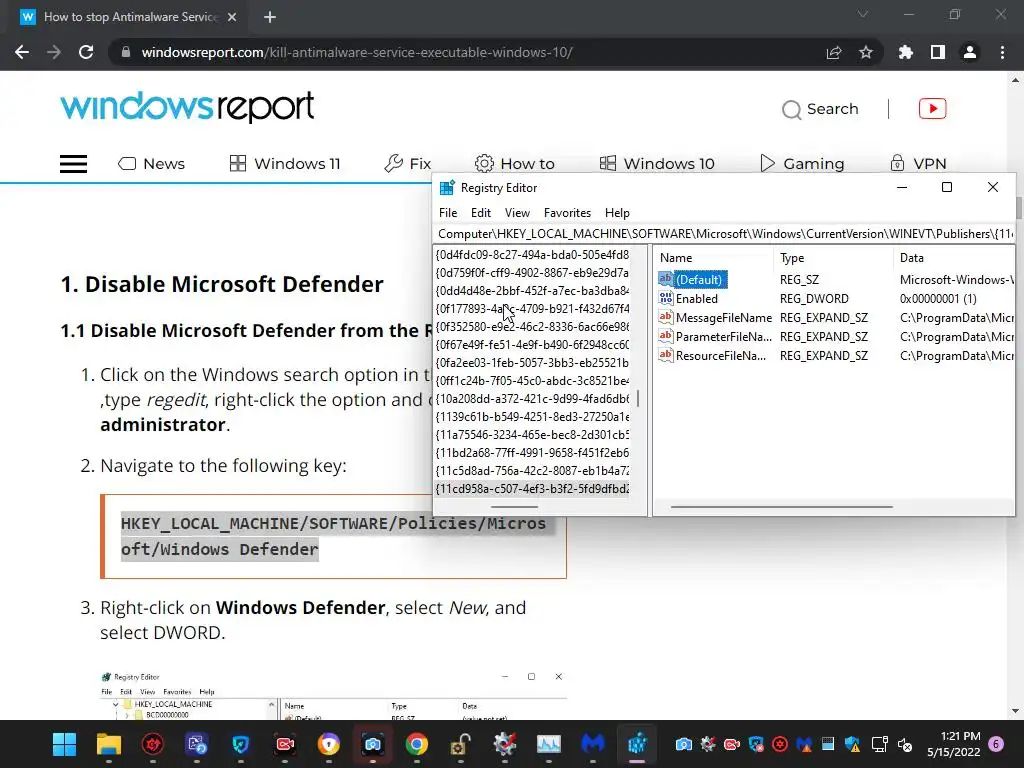The height and width of the screenshot is (768, 1024).
Task: Go to the News section
Action: [152, 163]
